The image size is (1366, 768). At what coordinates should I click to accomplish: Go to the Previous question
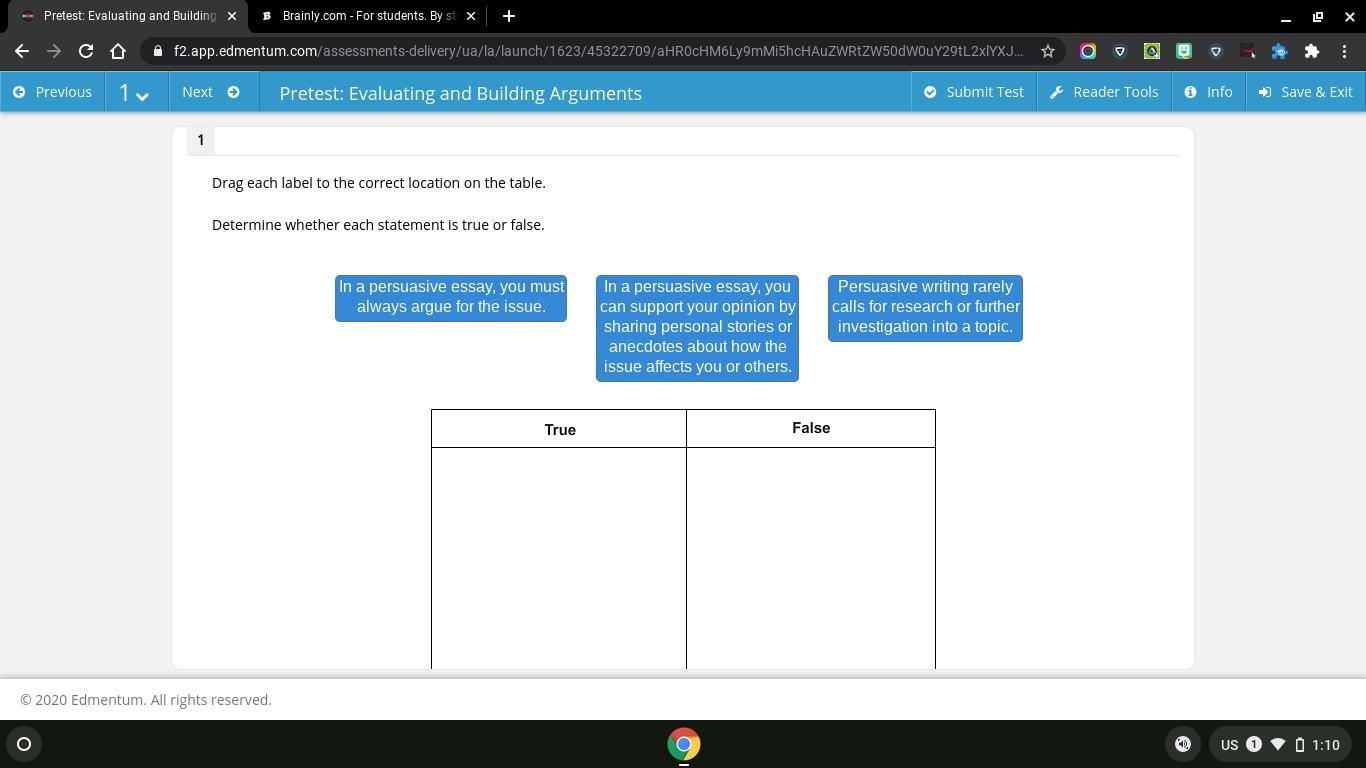click(x=52, y=92)
